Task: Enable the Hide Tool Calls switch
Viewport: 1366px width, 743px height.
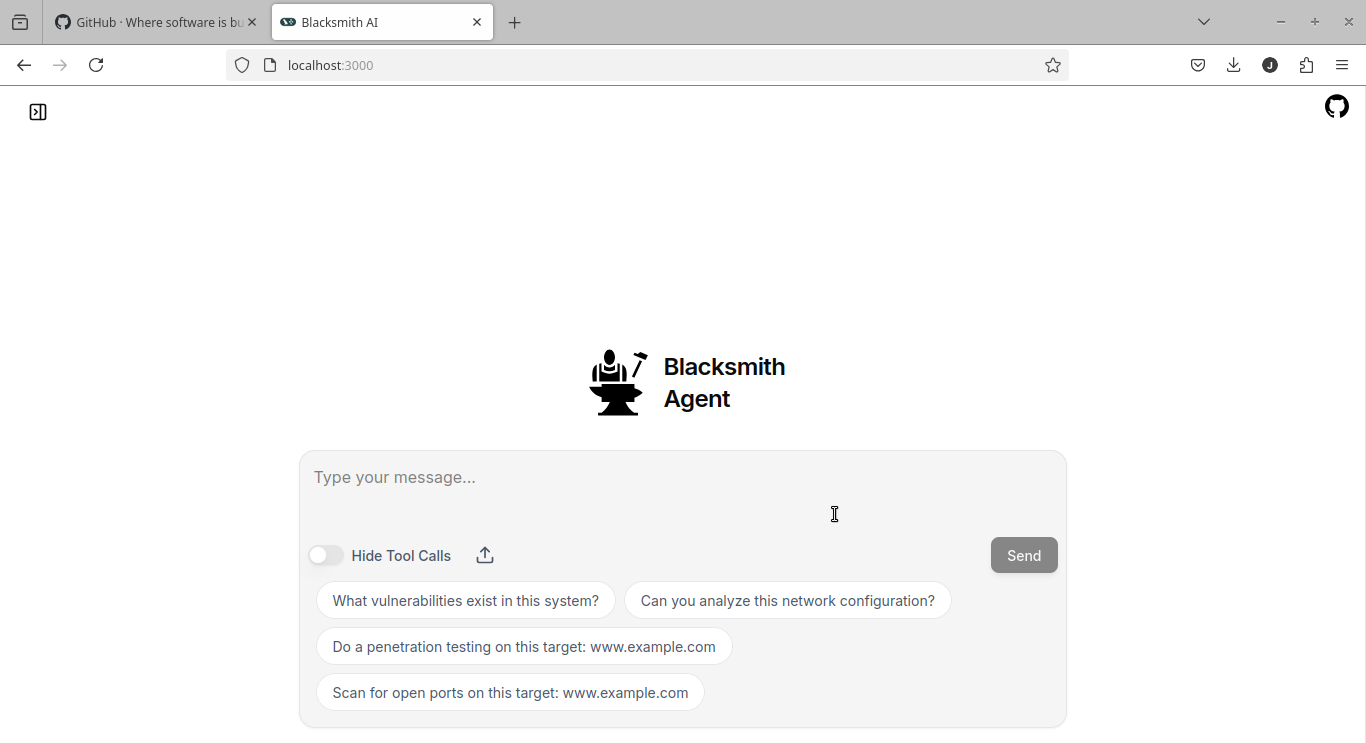Action: pos(325,555)
